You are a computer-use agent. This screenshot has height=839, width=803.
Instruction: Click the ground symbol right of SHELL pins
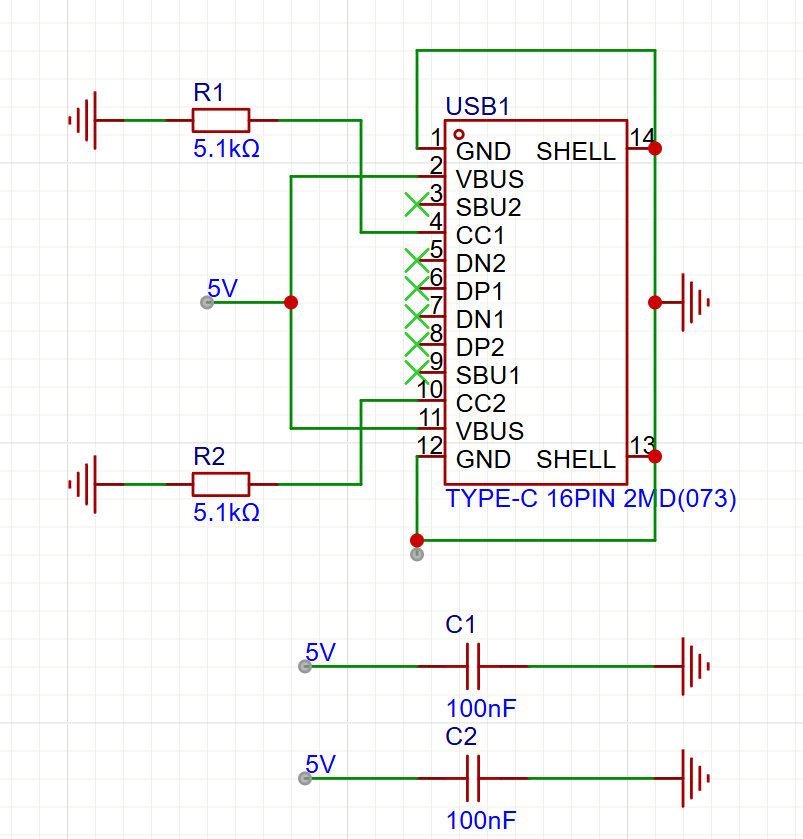693,303
